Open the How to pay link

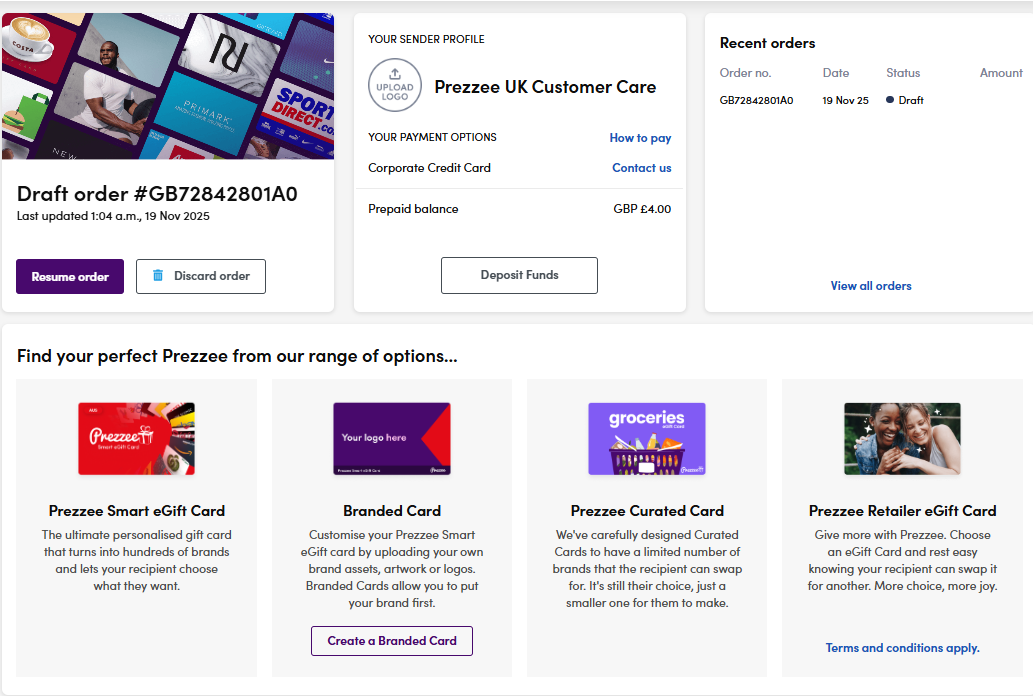[x=640, y=138]
